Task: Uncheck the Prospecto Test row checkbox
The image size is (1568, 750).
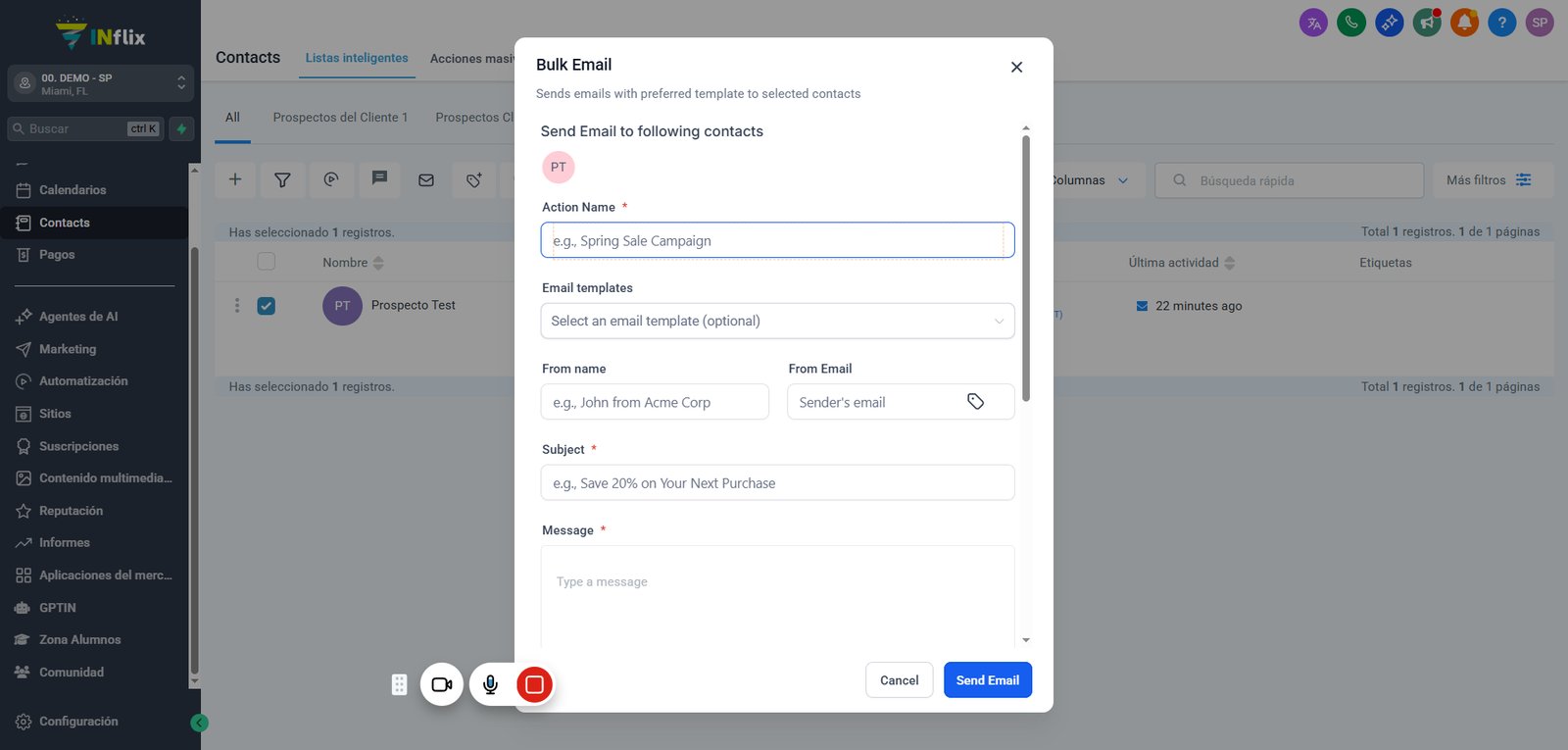Action: pyautogui.click(x=266, y=306)
